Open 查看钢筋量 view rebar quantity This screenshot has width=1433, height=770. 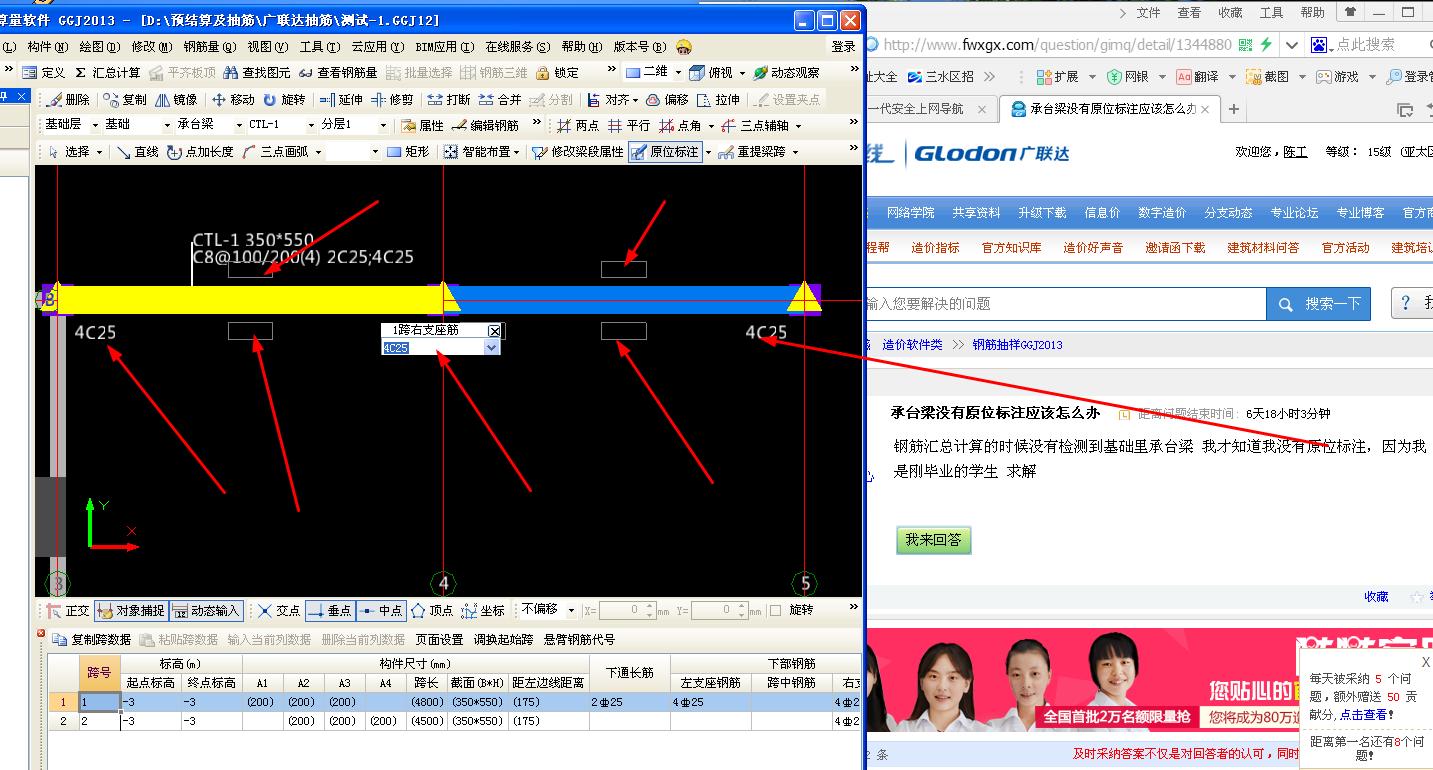tap(338, 73)
